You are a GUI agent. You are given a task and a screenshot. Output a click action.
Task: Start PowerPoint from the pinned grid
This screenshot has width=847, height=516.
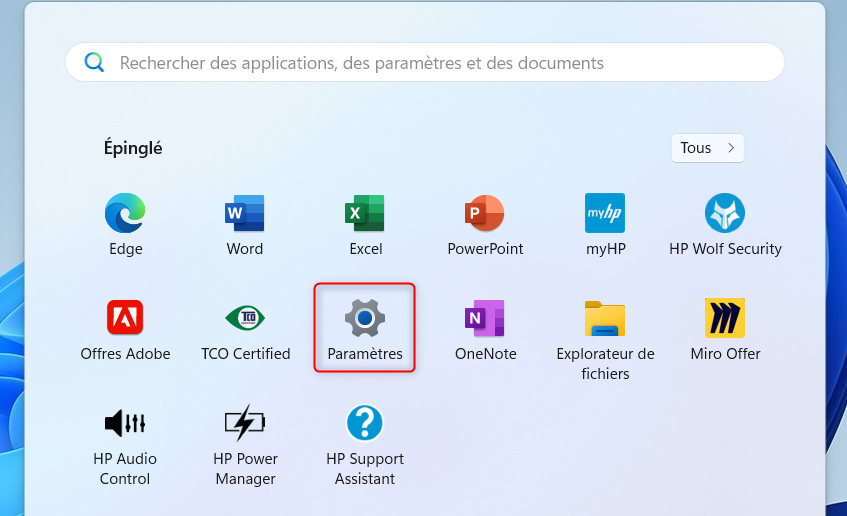(485, 214)
